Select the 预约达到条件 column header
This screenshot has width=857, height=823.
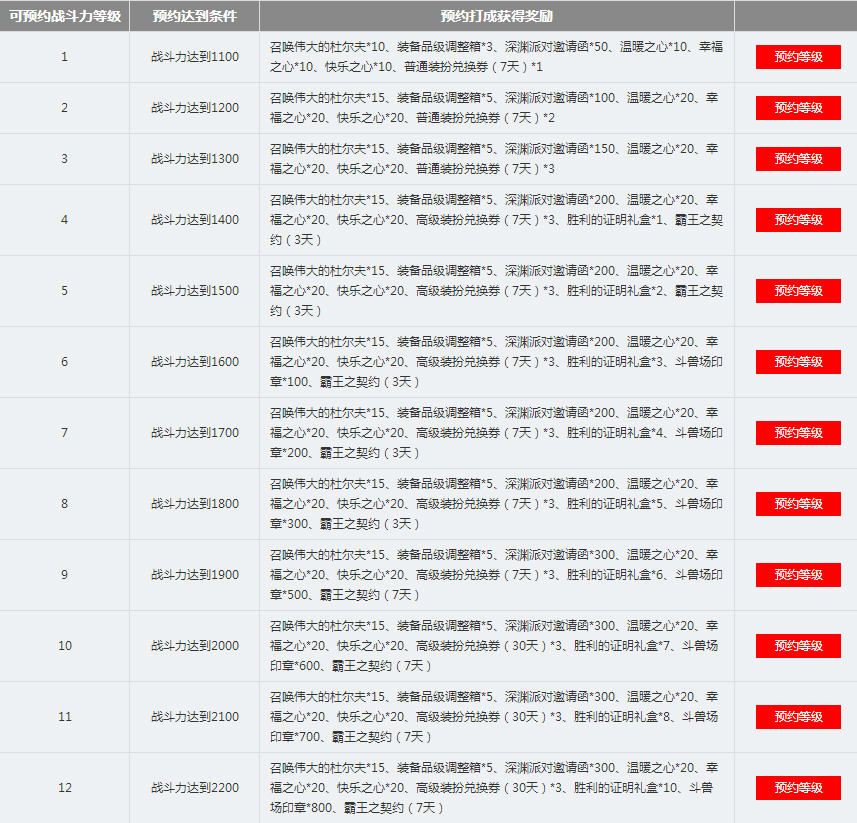[193, 14]
